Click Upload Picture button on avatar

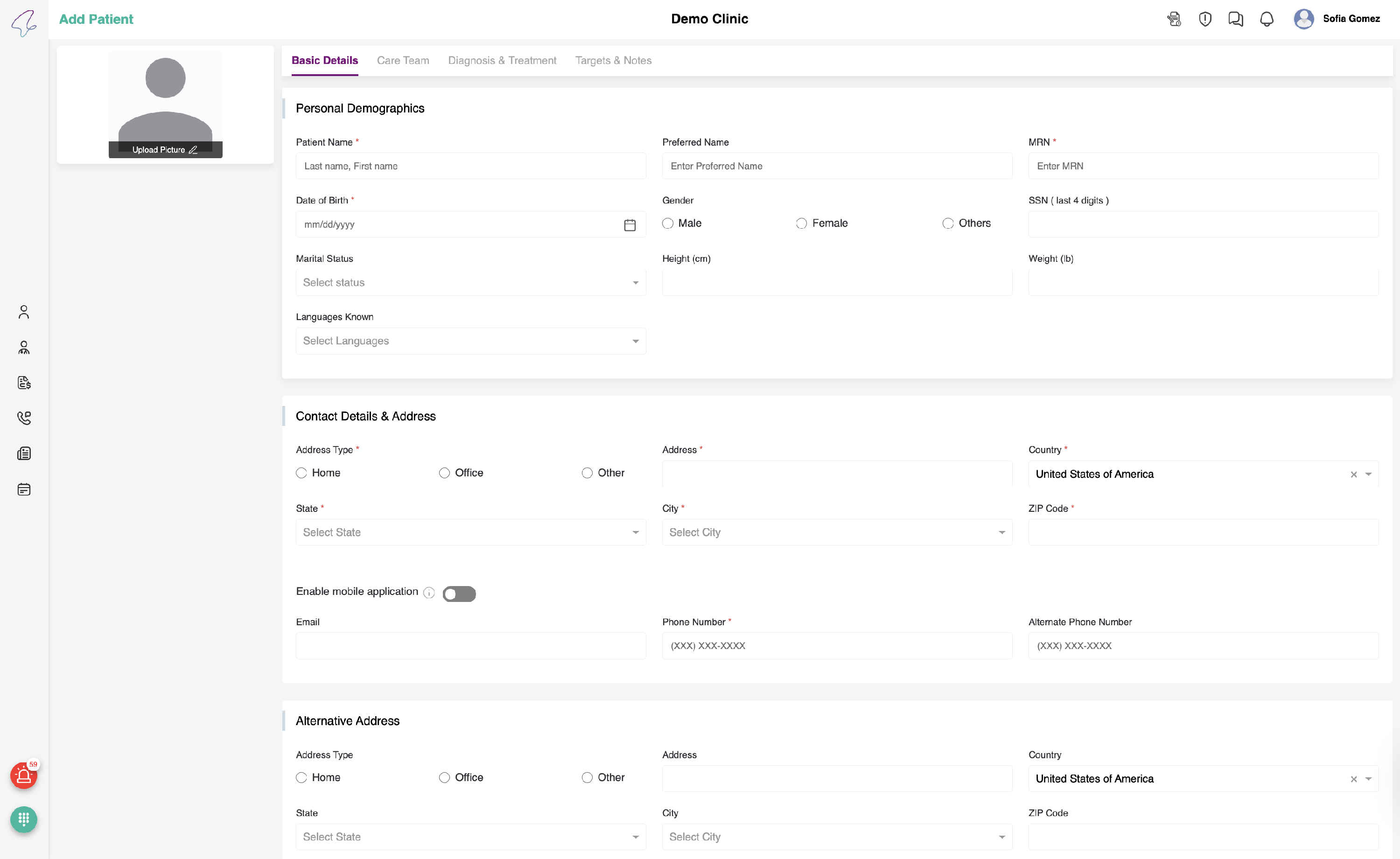click(165, 149)
